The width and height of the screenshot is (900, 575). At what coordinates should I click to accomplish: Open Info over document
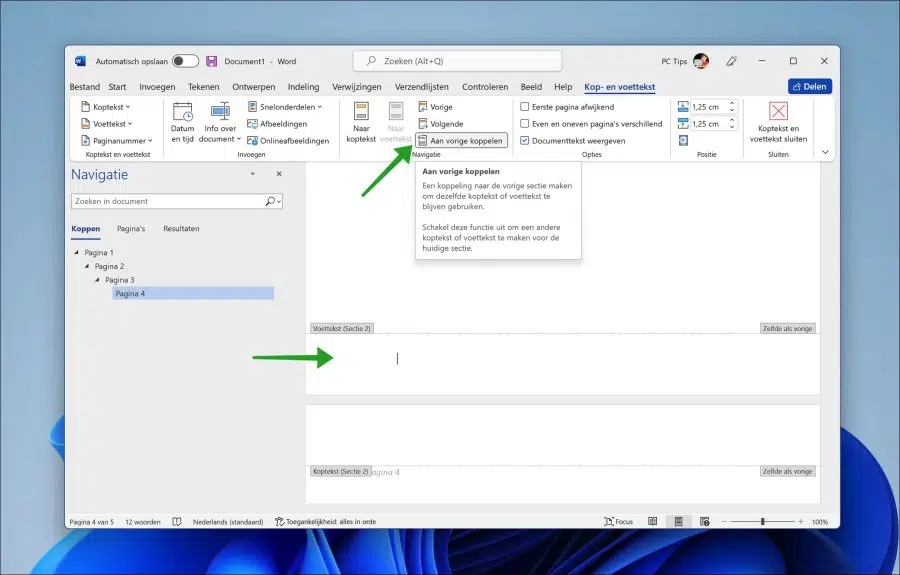220,122
